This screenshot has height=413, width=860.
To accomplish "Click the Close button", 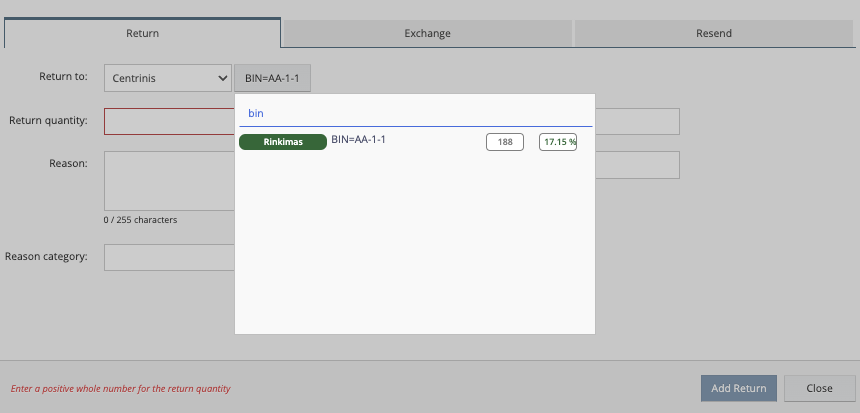I will tap(819, 388).
